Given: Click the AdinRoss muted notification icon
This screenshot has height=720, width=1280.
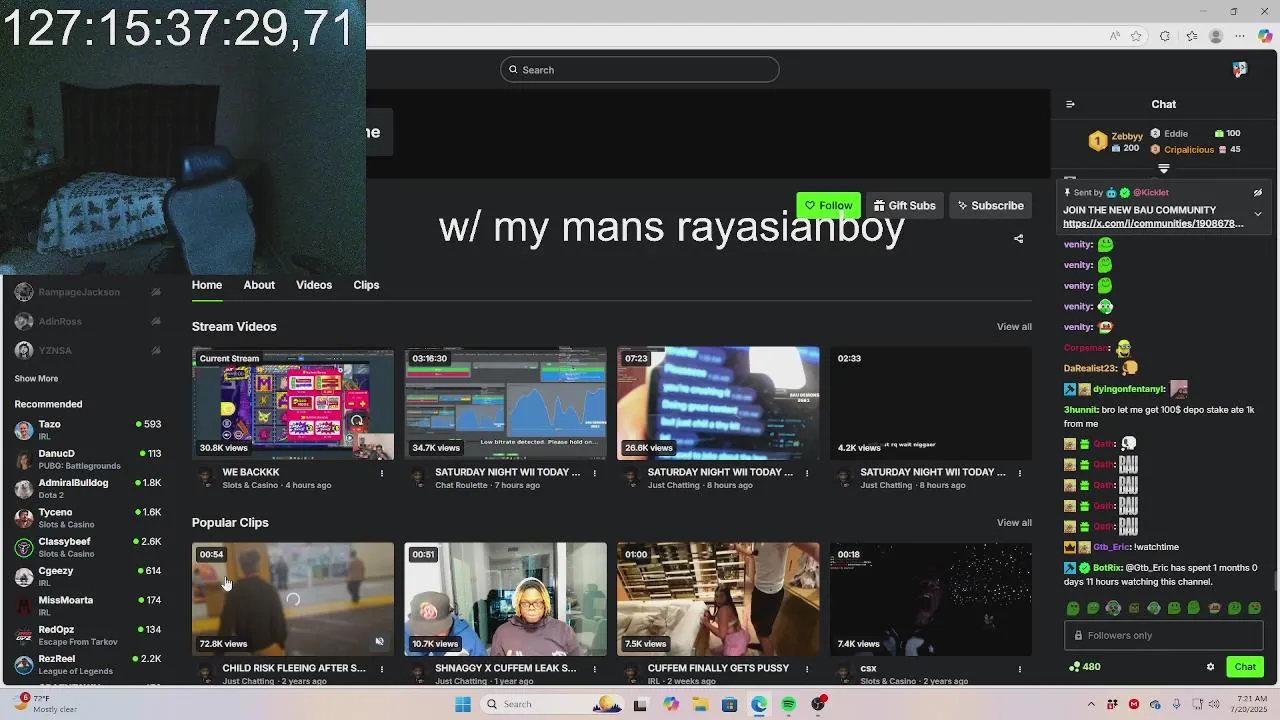Looking at the screenshot, I should 156,321.
